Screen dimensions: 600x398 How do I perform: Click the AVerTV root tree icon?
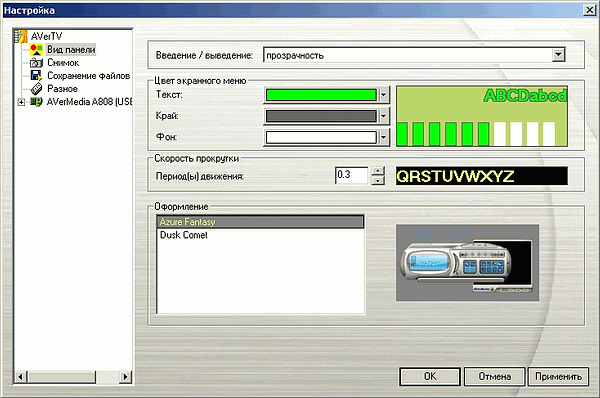point(21,36)
